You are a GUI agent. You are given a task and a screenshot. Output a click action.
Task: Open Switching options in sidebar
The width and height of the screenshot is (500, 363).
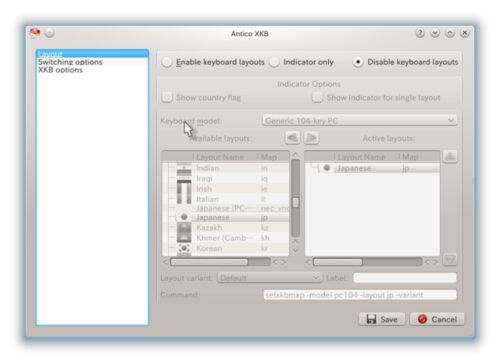pyautogui.click(x=92, y=62)
